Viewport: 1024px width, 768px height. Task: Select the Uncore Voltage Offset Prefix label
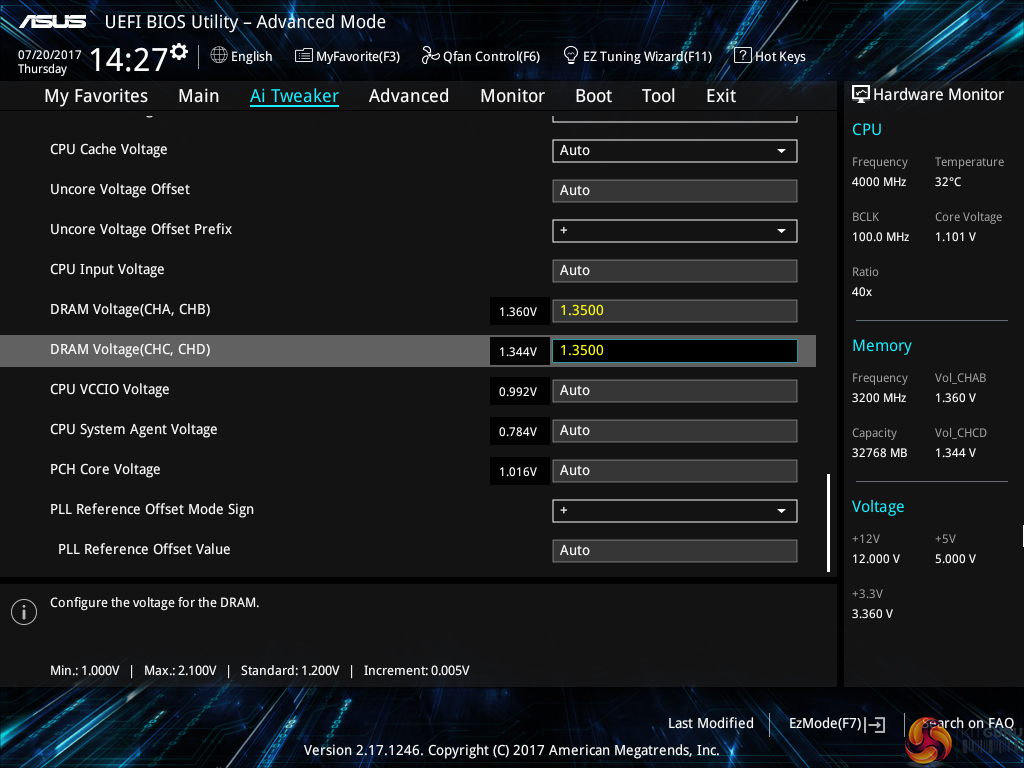(x=141, y=229)
